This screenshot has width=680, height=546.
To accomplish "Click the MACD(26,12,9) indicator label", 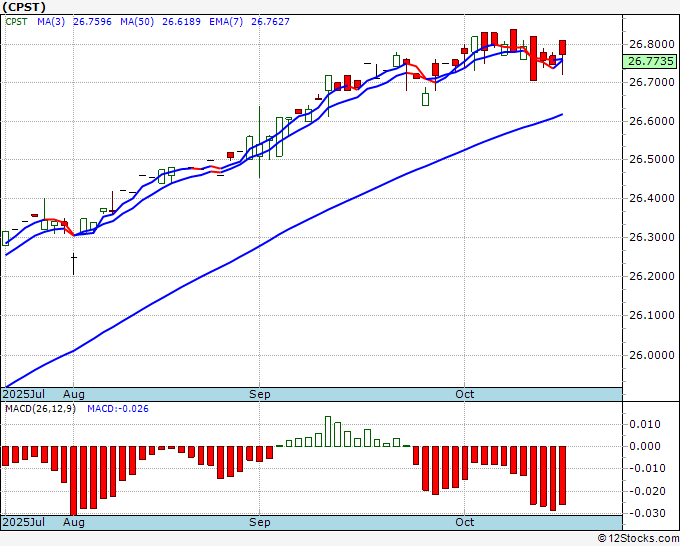I will pos(40,409).
